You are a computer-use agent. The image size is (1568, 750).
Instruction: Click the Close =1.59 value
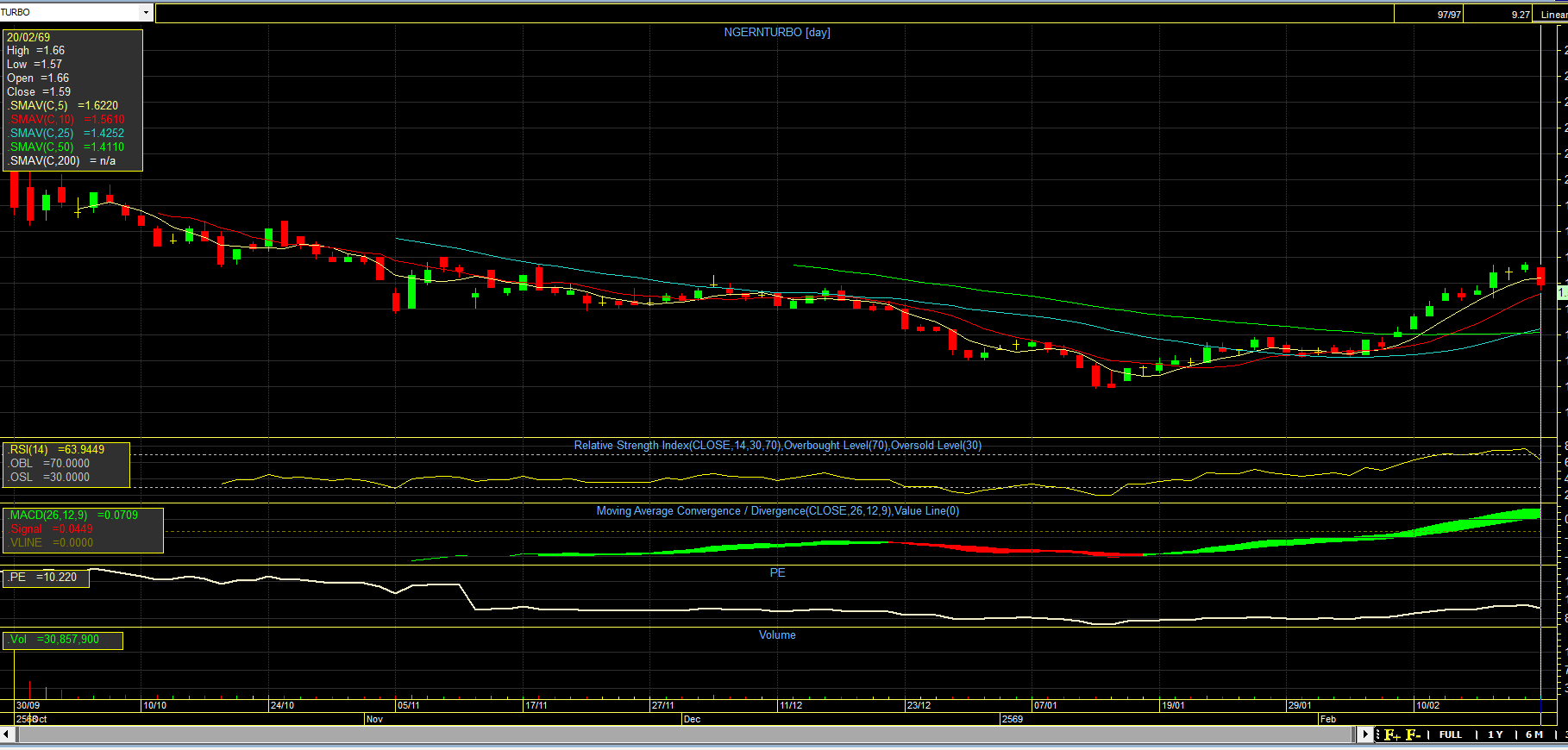point(39,92)
